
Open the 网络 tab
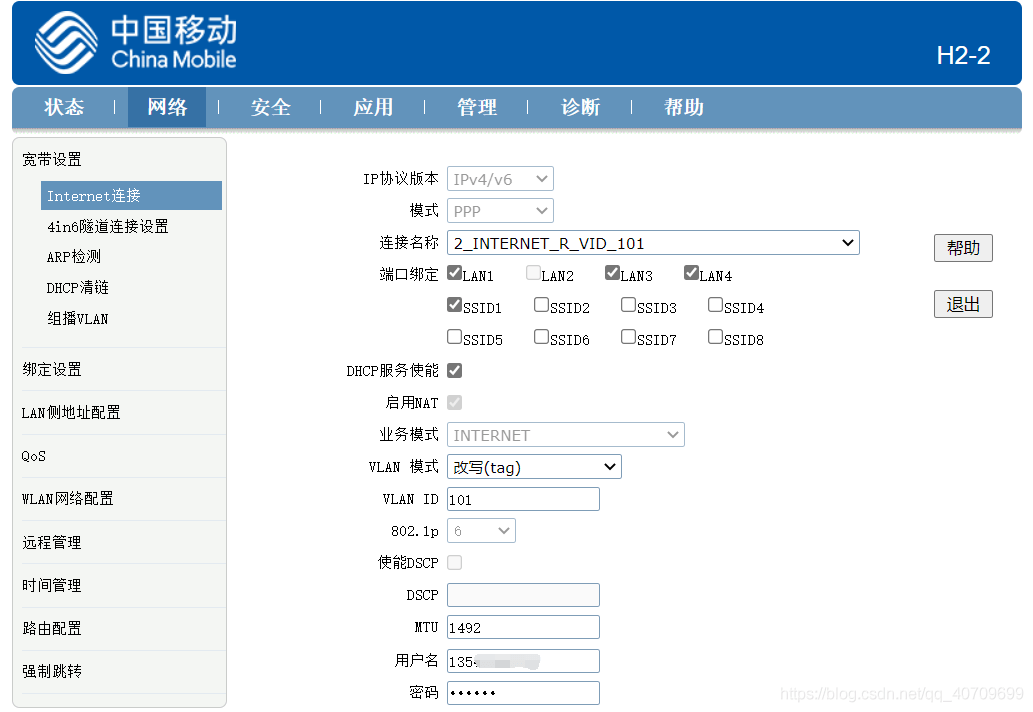click(167, 107)
